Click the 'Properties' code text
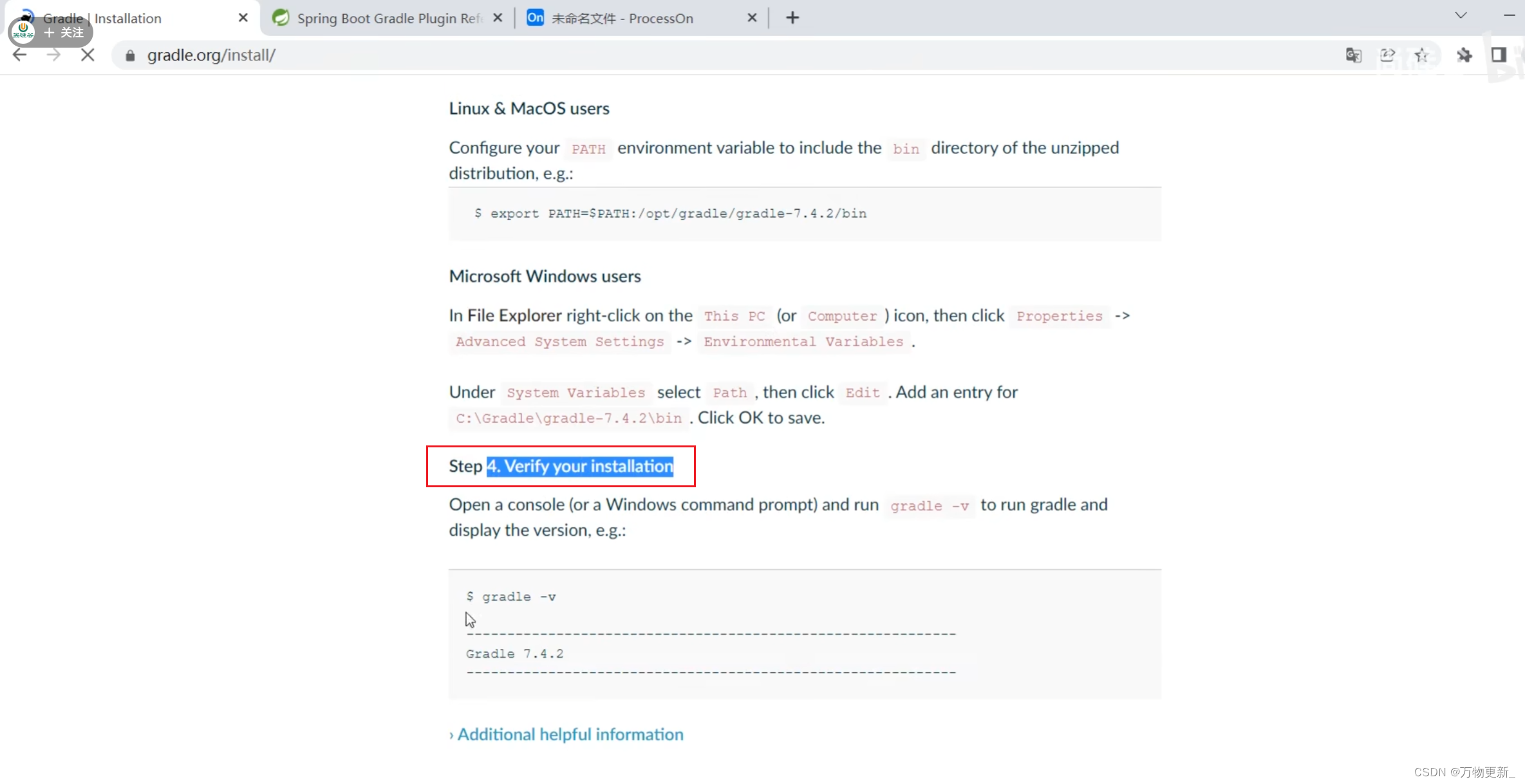1525x784 pixels. (x=1060, y=316)
